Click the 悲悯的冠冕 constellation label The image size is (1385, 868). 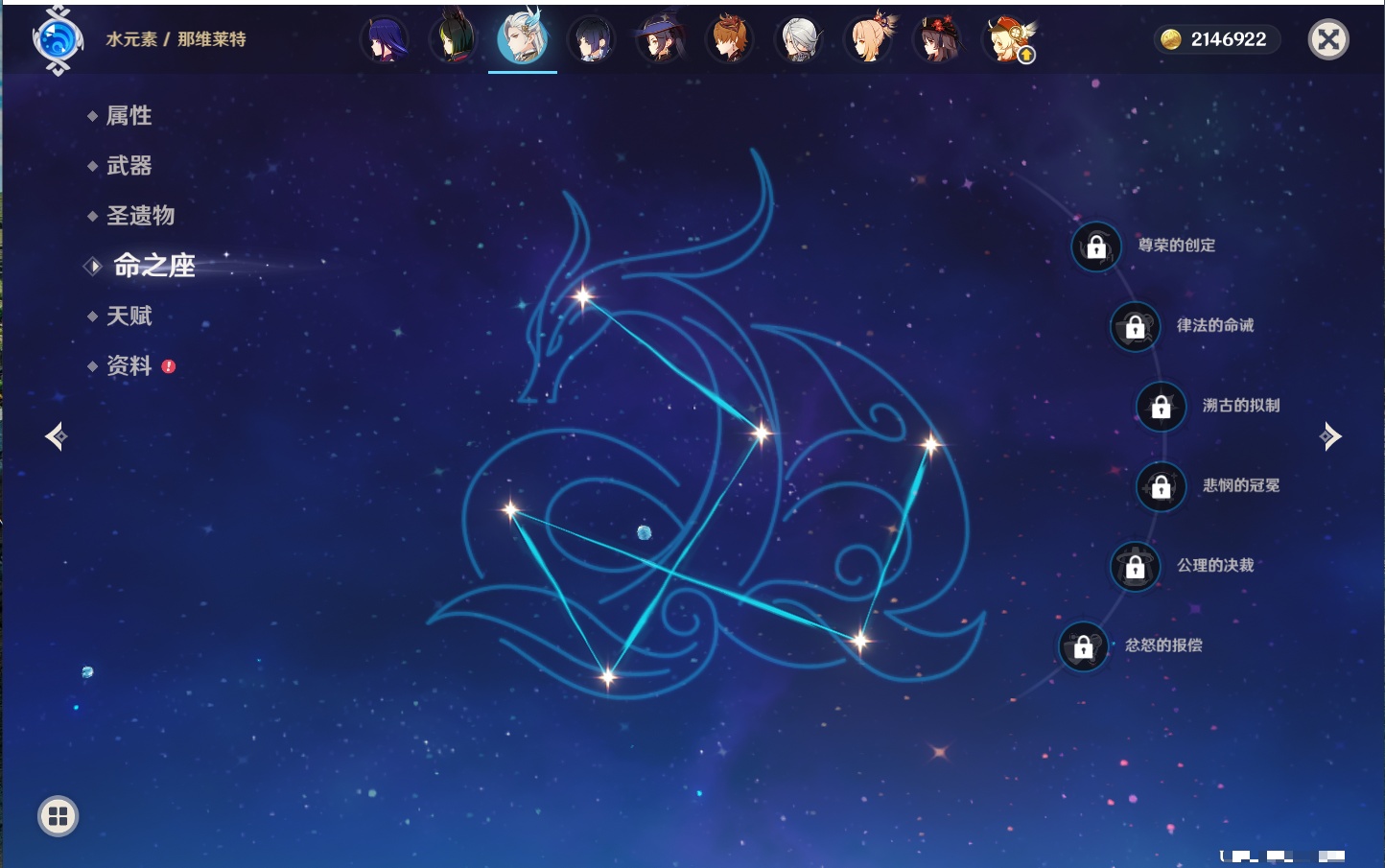tap(1241, 485)
